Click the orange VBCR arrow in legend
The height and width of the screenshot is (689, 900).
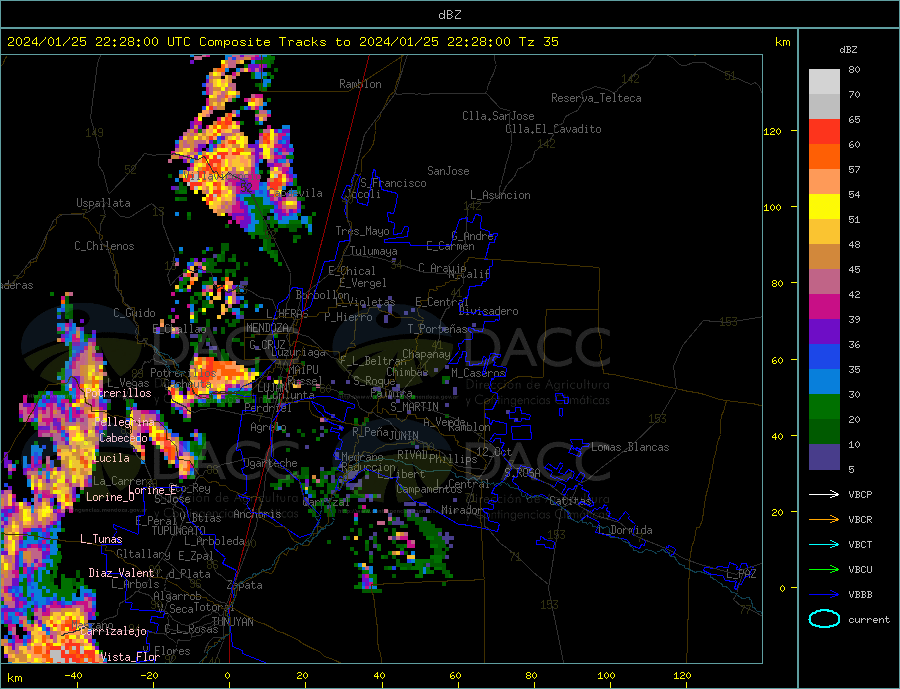(x=824, y=520)
